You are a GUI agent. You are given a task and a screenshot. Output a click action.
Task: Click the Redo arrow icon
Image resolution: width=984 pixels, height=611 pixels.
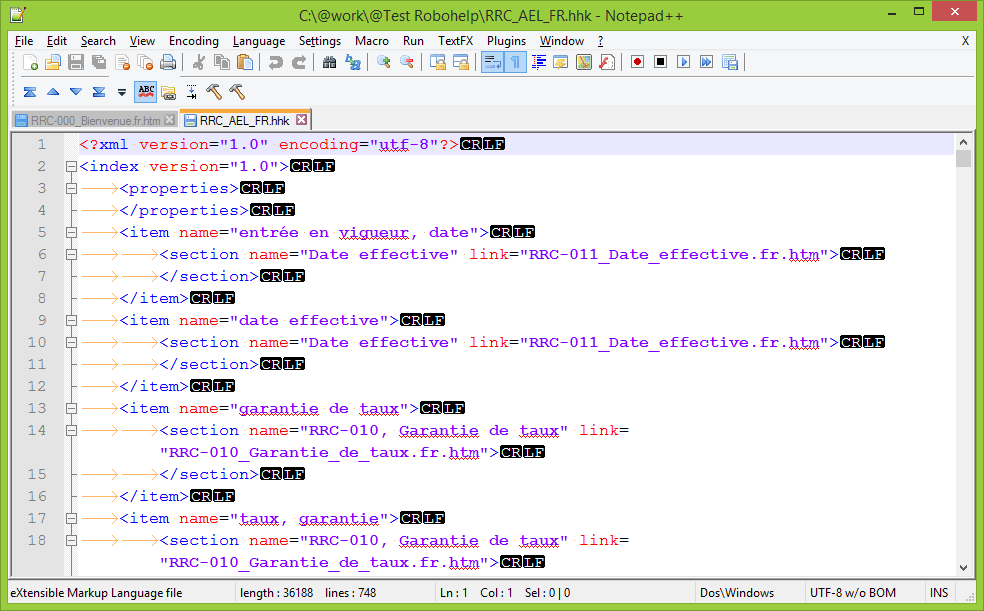point(299,62)
